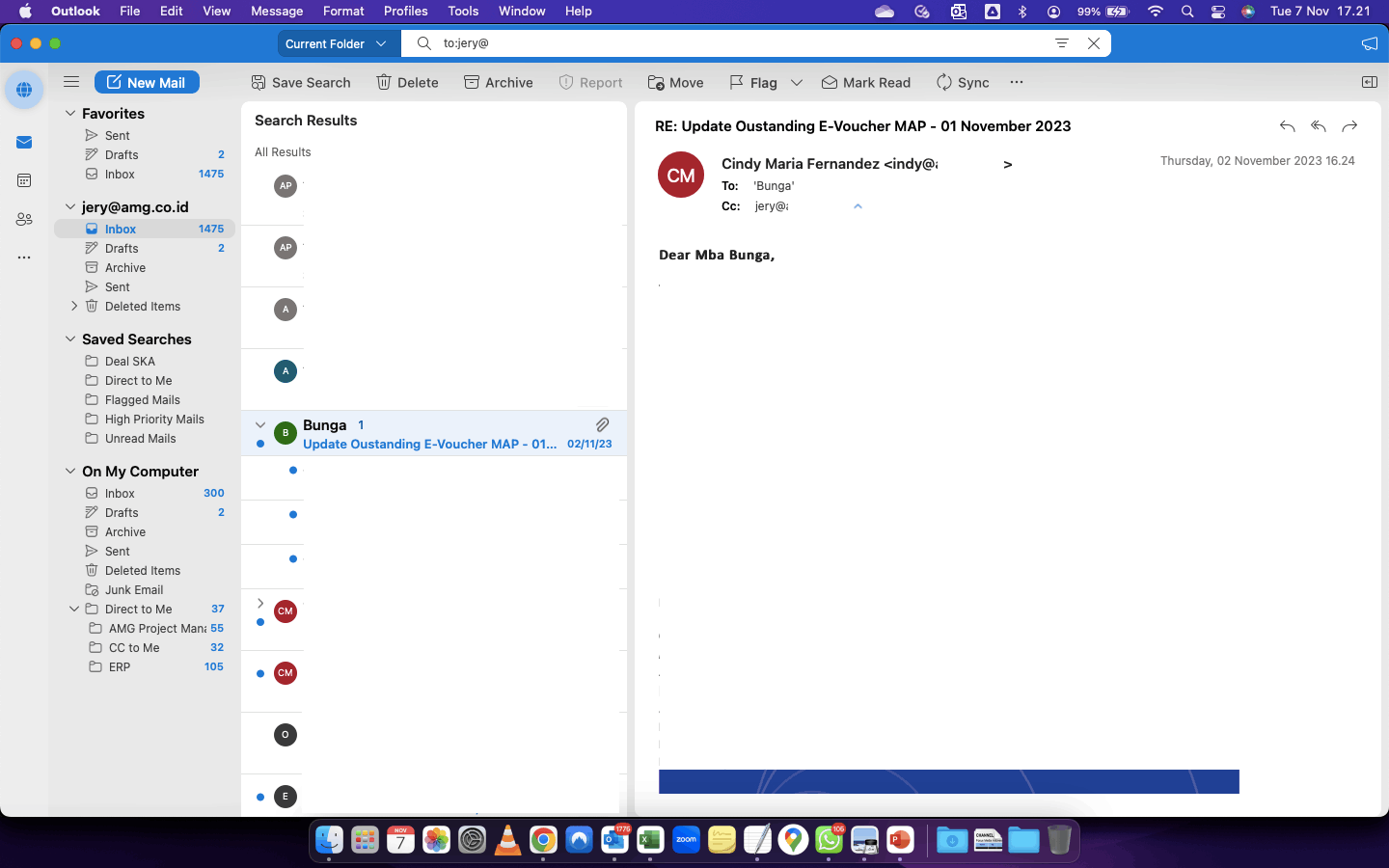Click the globe icon in left rail
Screen dimensions: 1389x868
(x=24, y=90)
